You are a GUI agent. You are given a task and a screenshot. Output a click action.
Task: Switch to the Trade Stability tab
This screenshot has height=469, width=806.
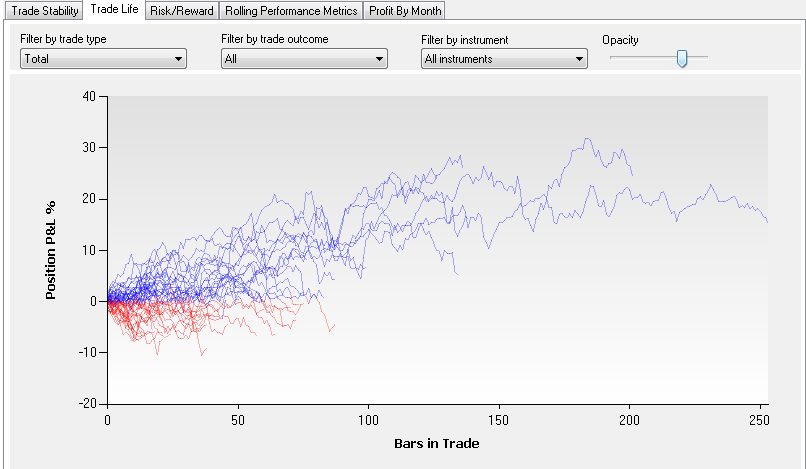[43, 10]
